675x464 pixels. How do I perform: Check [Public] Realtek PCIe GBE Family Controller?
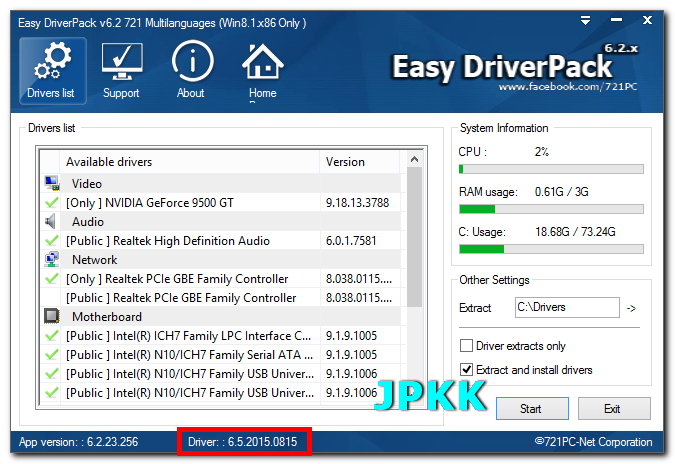tap(52, 297)
